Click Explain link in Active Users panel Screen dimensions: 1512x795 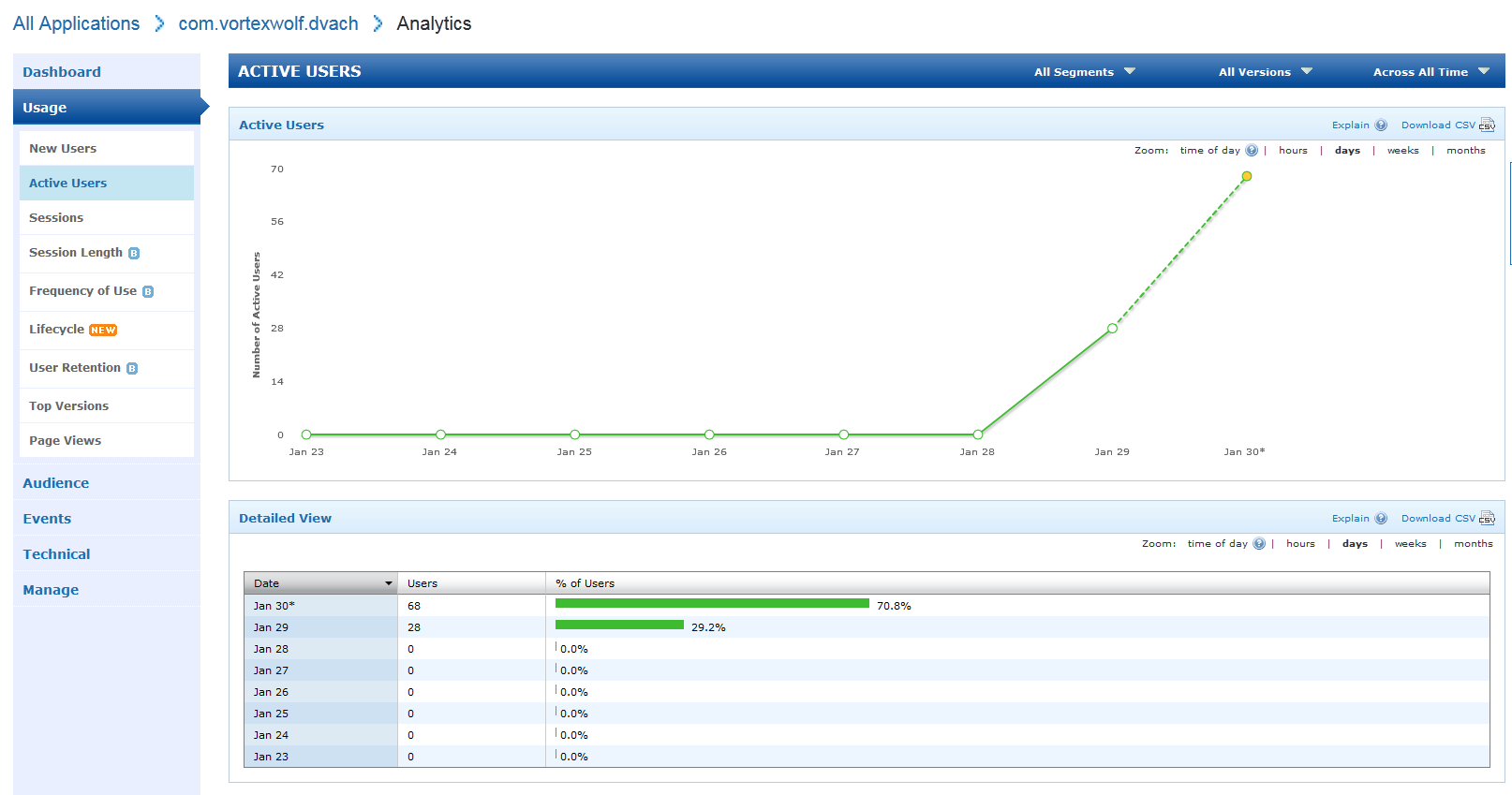1350,125
